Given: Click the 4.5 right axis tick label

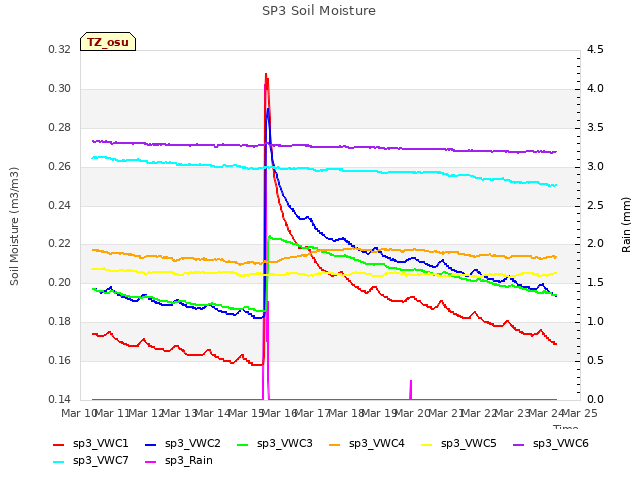Looking at the screenshot, I should (595, 49).
